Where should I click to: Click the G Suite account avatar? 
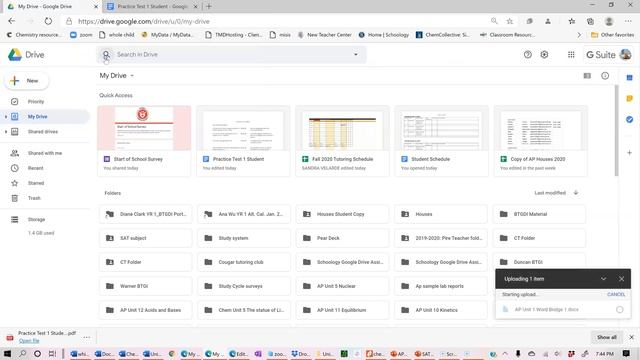(625, 54)
